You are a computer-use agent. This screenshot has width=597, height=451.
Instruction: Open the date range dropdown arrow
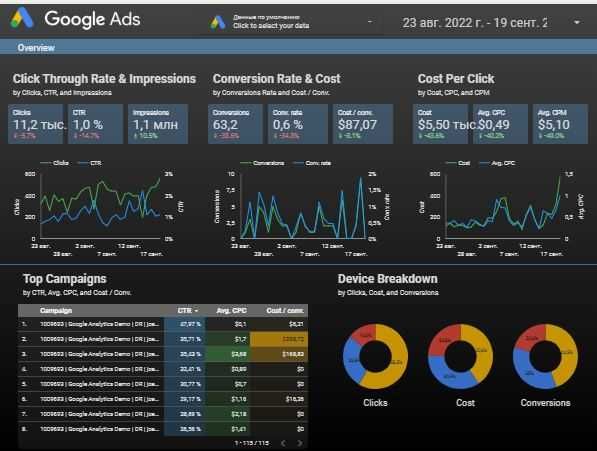point(577,22)
